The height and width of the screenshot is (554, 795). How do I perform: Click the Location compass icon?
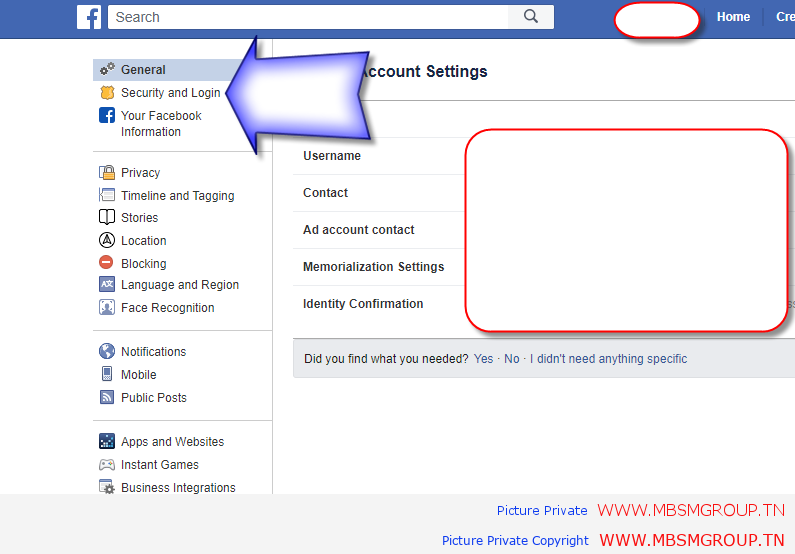pos(107,240)
